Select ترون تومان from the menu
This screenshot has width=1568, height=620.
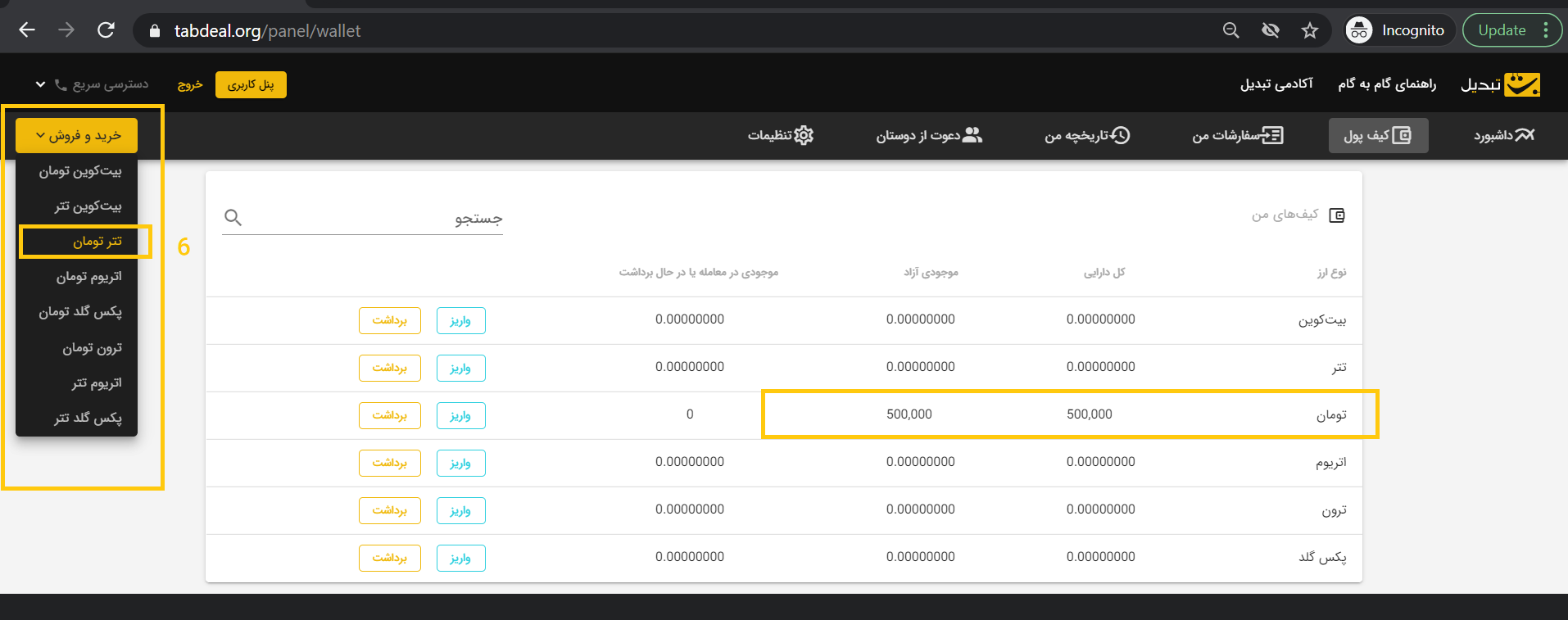coord(92,348)
